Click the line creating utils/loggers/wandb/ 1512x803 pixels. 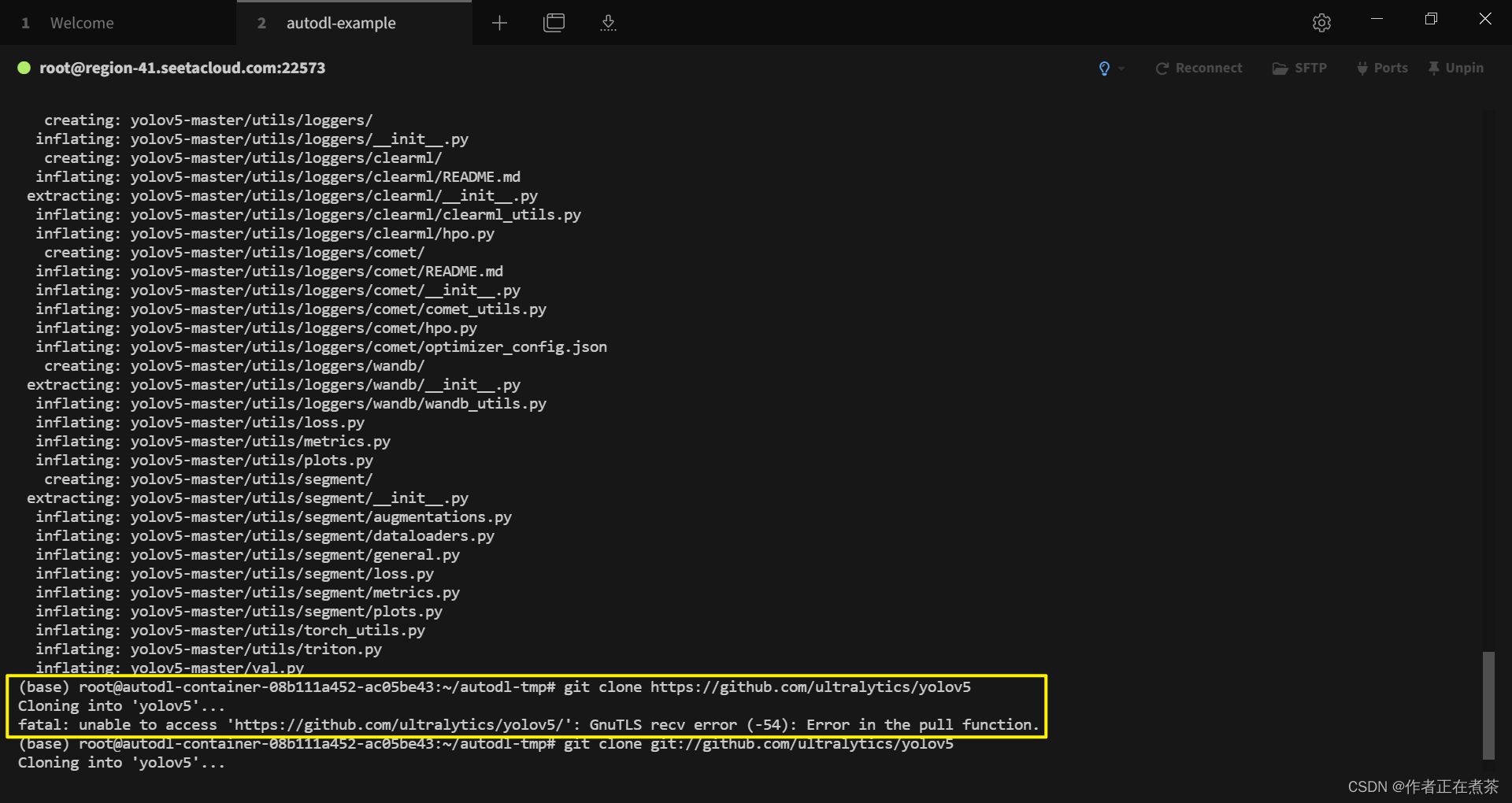234,365
